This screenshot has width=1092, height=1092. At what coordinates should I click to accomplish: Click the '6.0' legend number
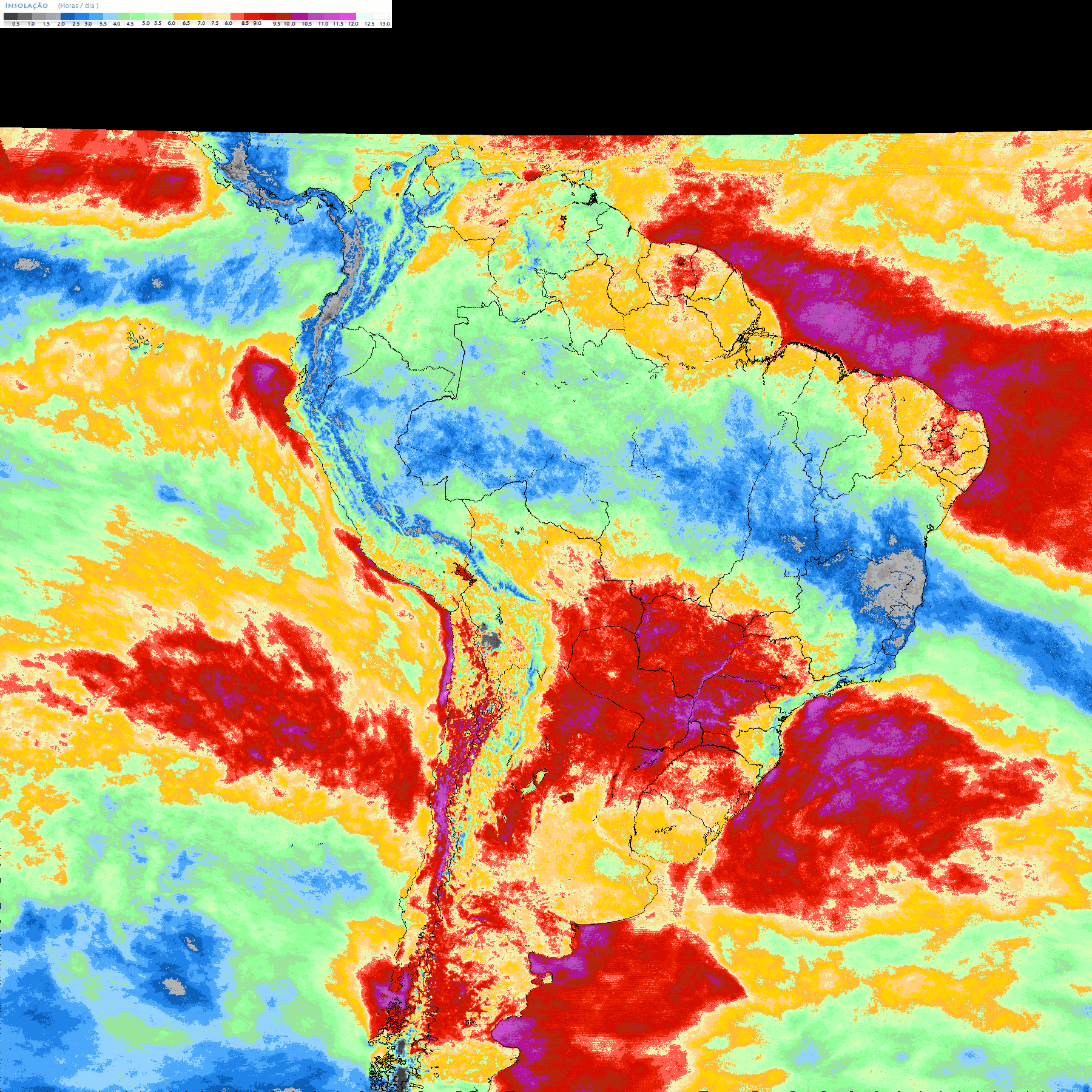point(172,23)
